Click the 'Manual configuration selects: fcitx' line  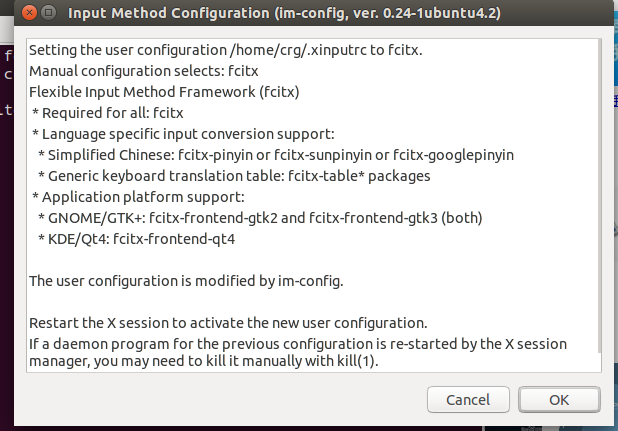[143, 71]
